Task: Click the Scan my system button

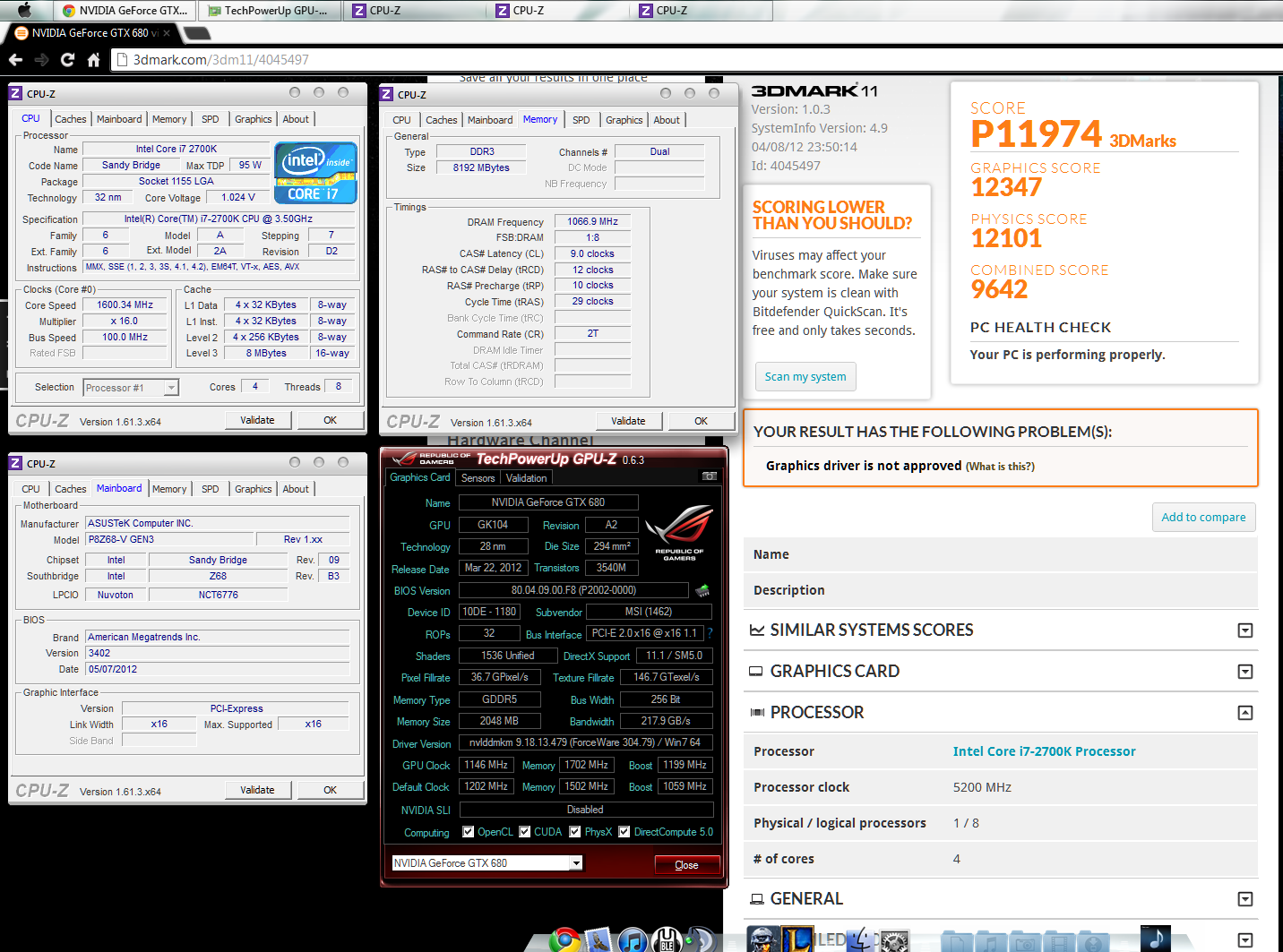Action: pyautogui.click(x=805, y=377)
